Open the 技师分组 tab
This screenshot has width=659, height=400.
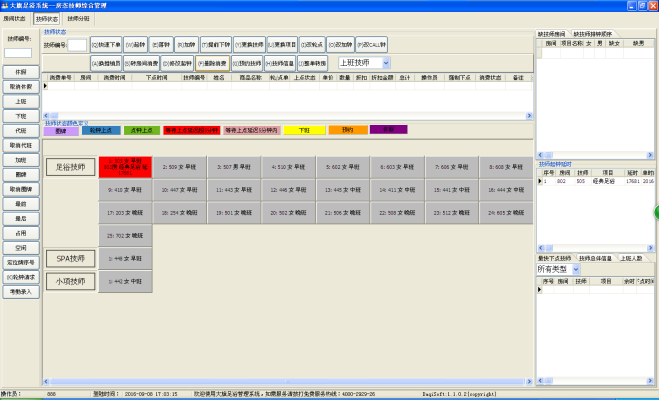coord(78,18)
